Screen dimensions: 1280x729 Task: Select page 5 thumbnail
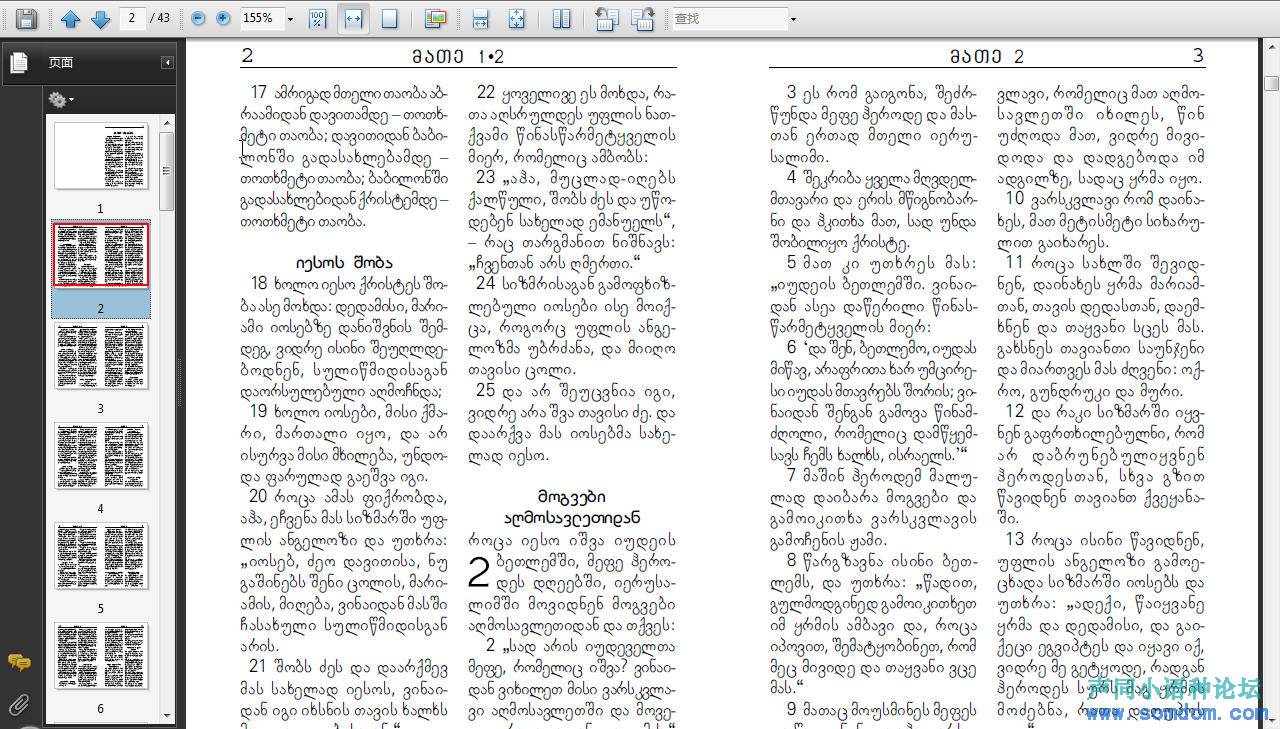[100, 557]
